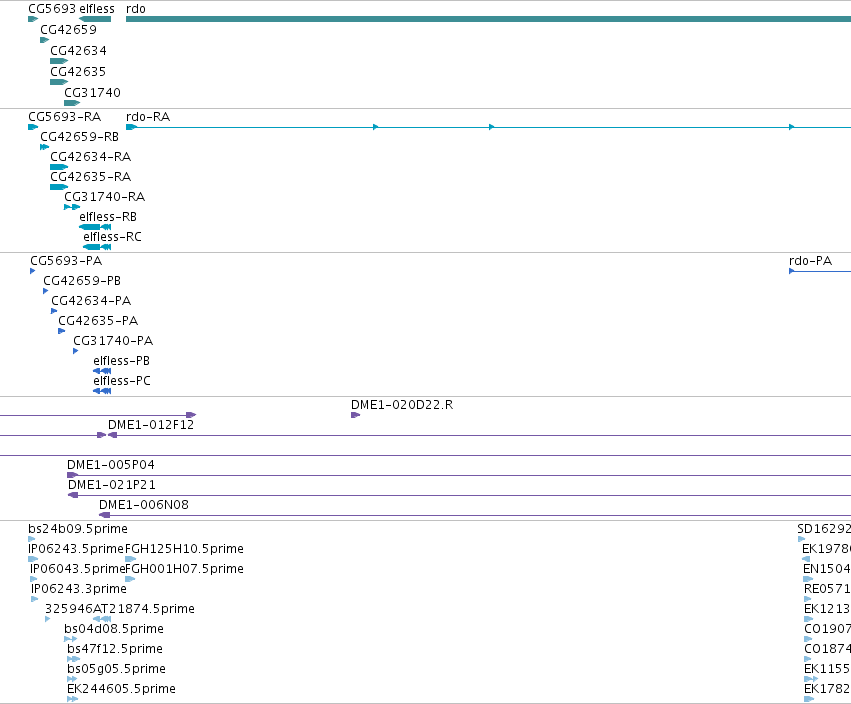Click the rdo gene label
This screenshot has width=851, height=704.
136,9
